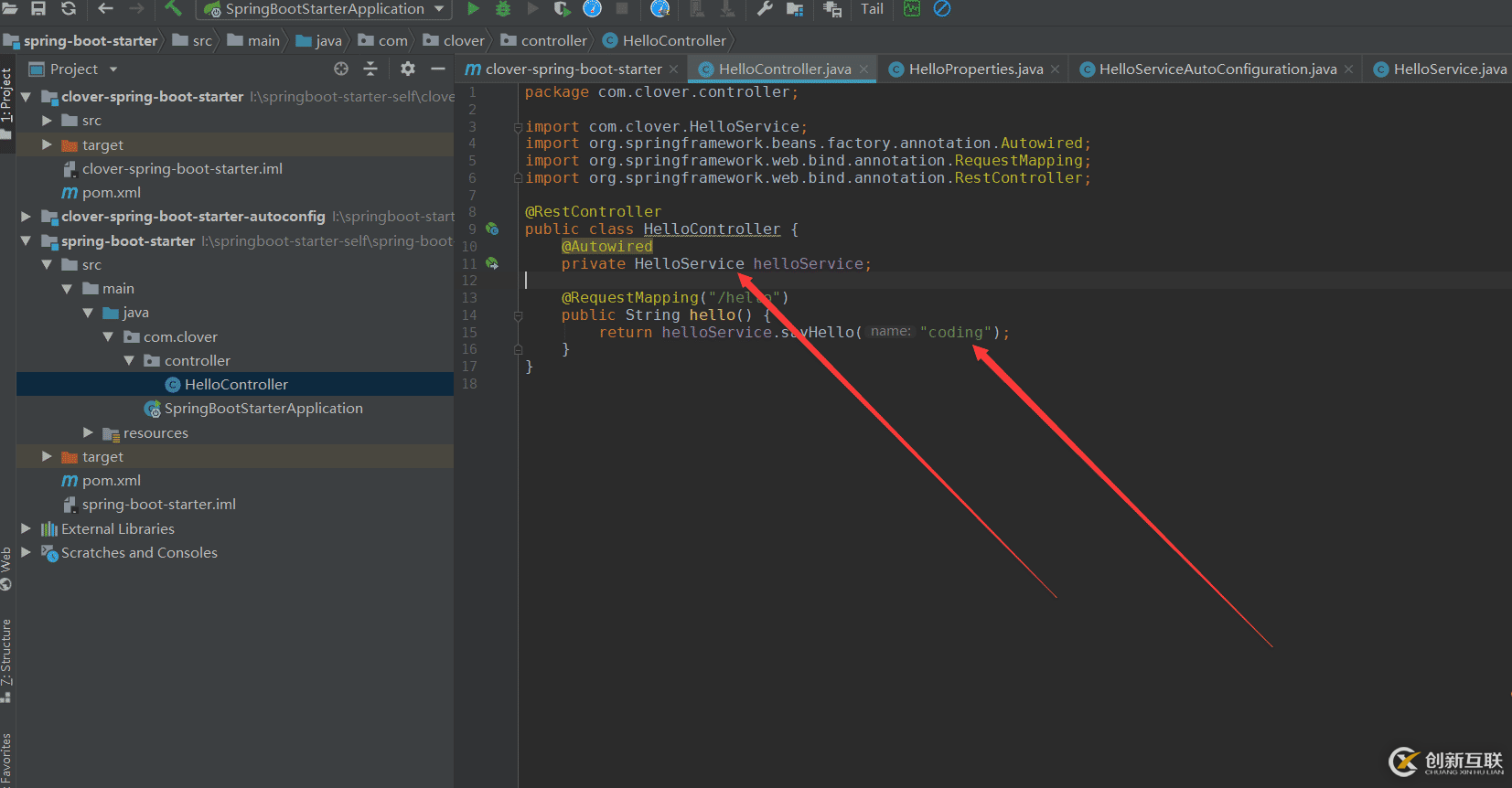Start debugging with the bug icon
The height and width of the screenshot is (788, 1512).
tap(502, 8)
